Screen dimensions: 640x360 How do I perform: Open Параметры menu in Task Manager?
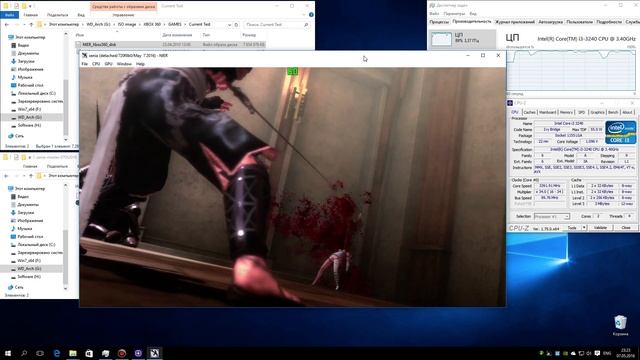tap(454, 13)
